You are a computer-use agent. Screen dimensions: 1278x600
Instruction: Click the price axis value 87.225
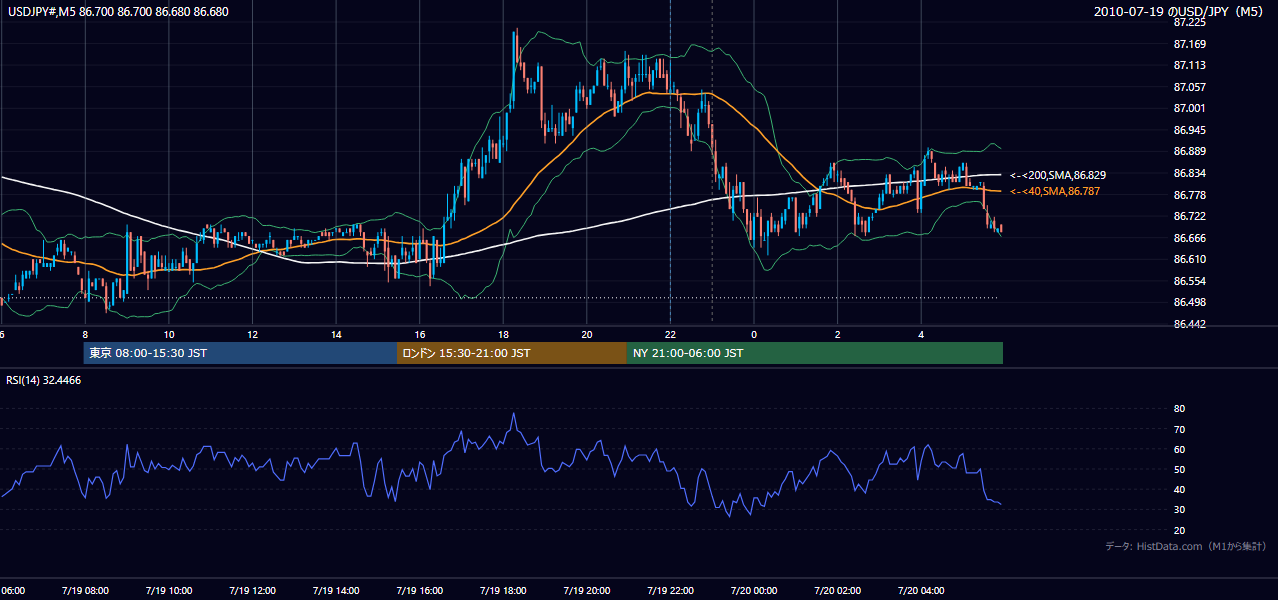coord(1190,22)
